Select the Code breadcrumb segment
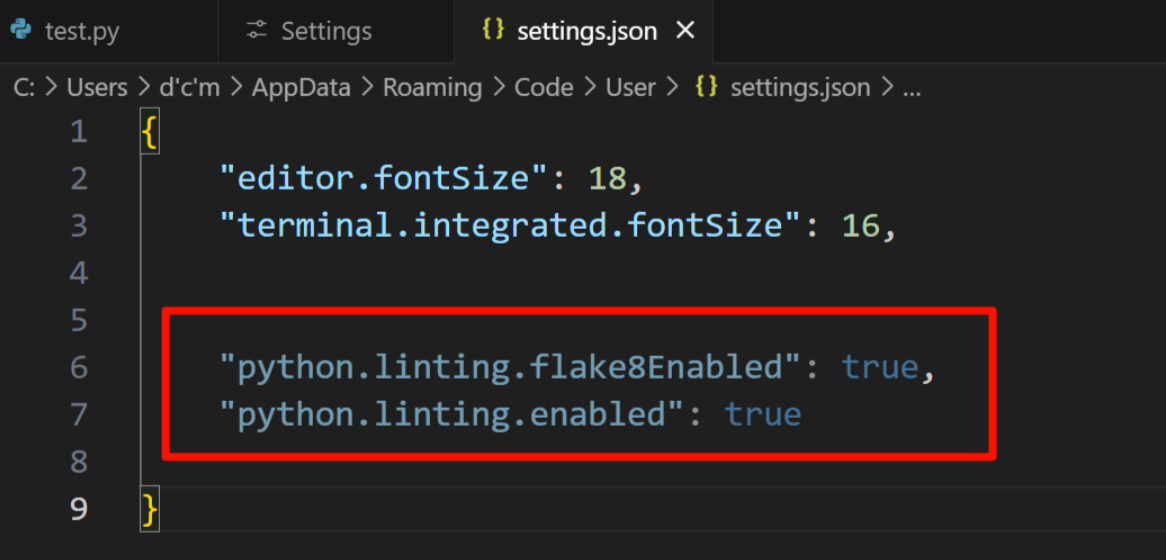1166x560 pixels. 544,88
